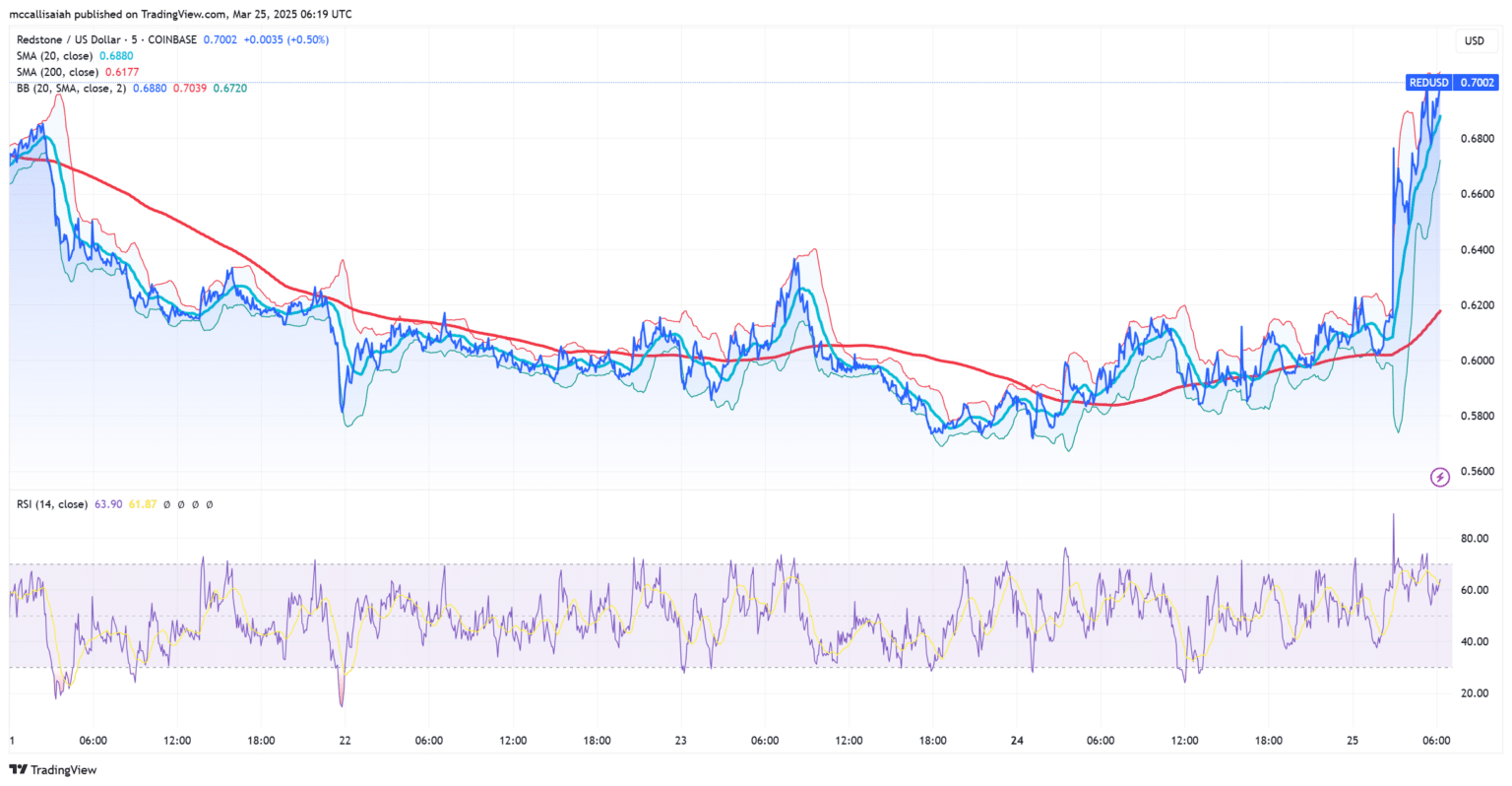Click the date label 22 on time axis
Viewport: 1512px width, 786px height.
point(345,741)
